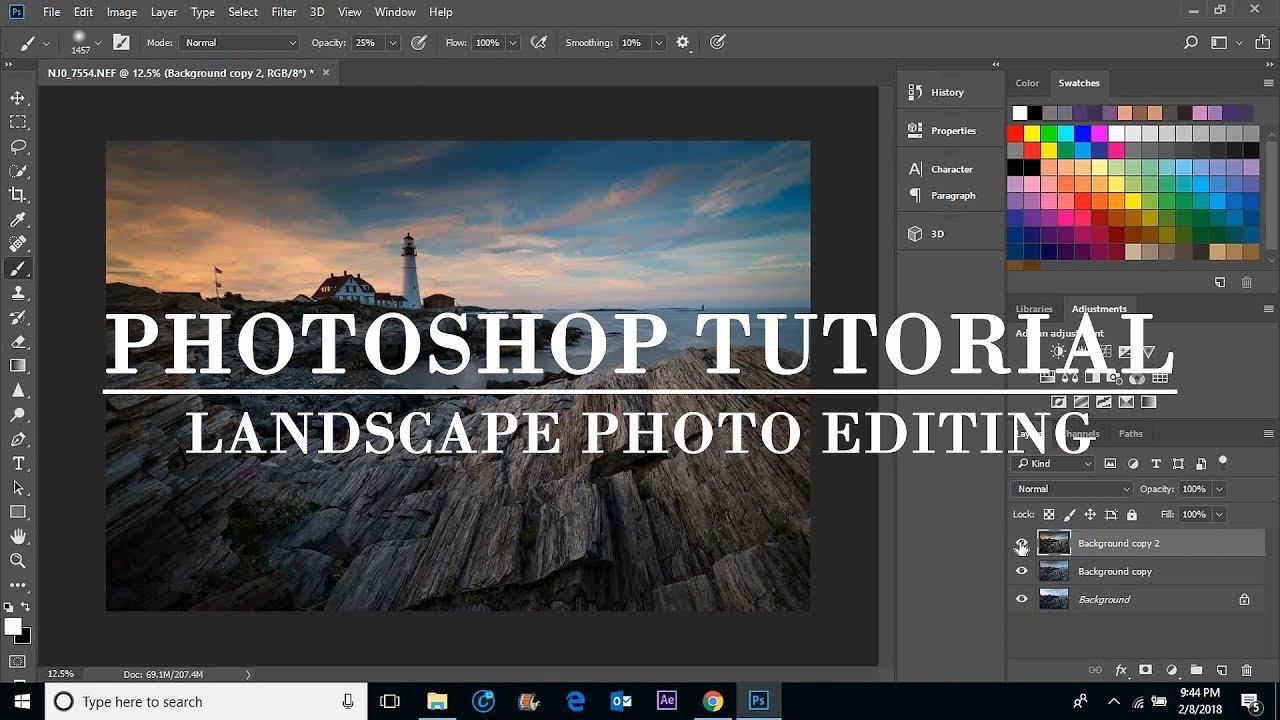The height and width of the screenshot is (720, 1280).
Task: Open the layer Fill dropdown arrow
Action: coord(1219,514)
